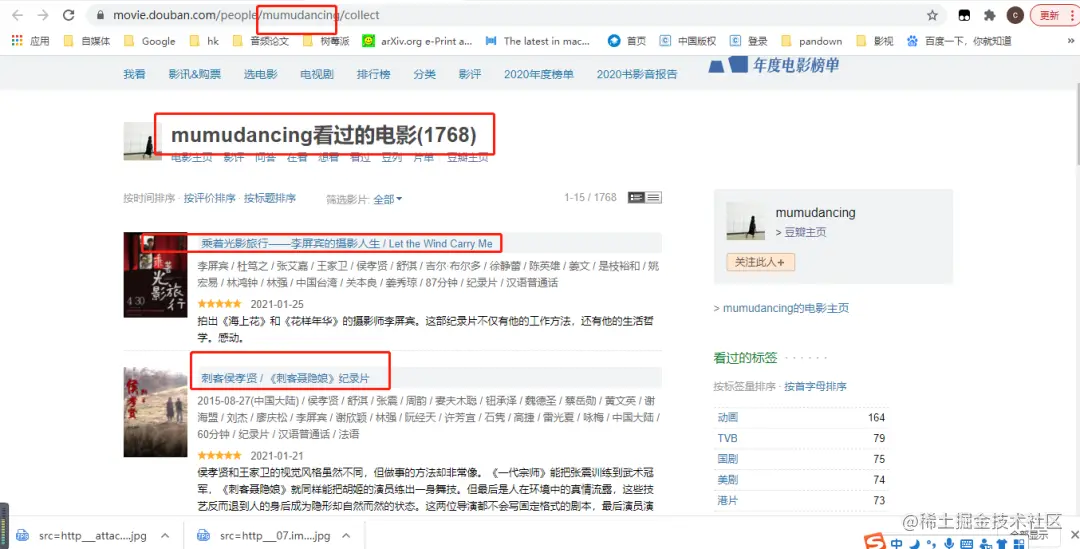Switch to the compact list view icon
This screenshot has height=549, width=1080.
tap(654, 198)
